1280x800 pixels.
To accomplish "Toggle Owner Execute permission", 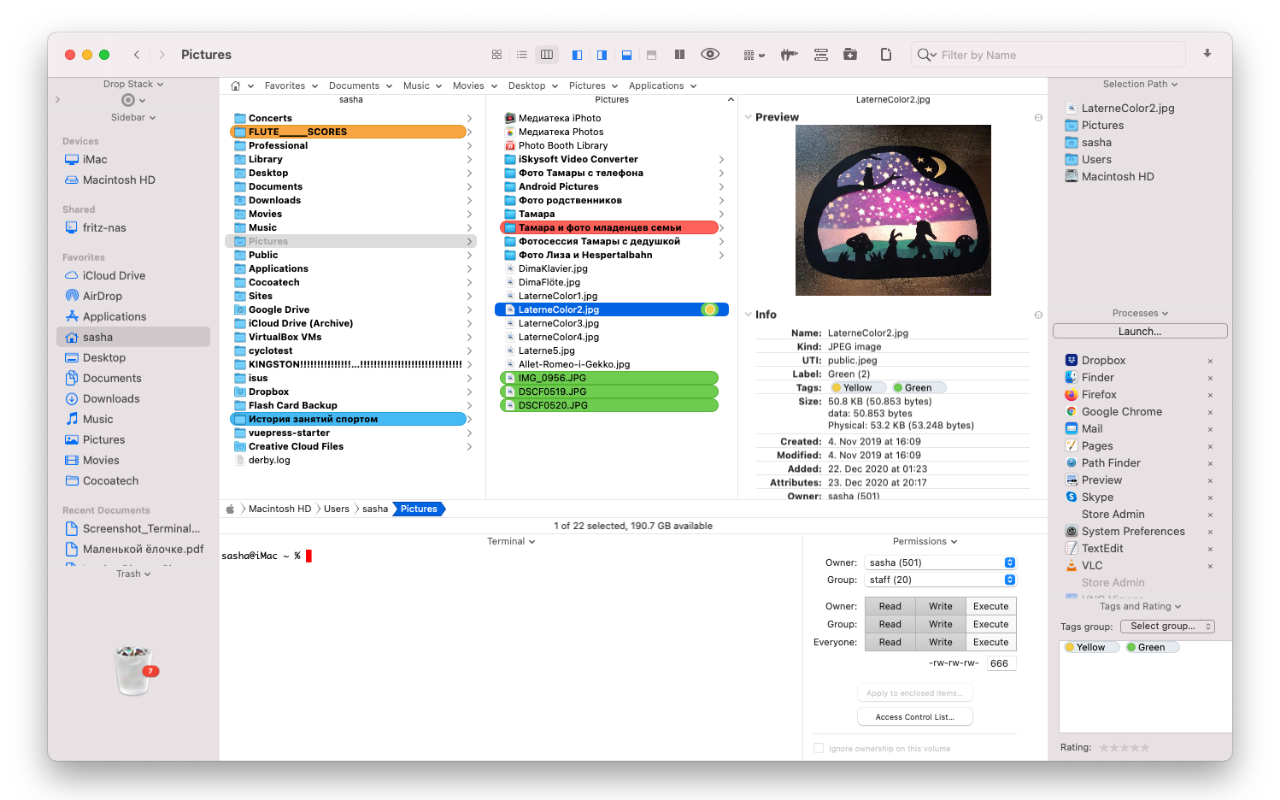I will point(990,606).
